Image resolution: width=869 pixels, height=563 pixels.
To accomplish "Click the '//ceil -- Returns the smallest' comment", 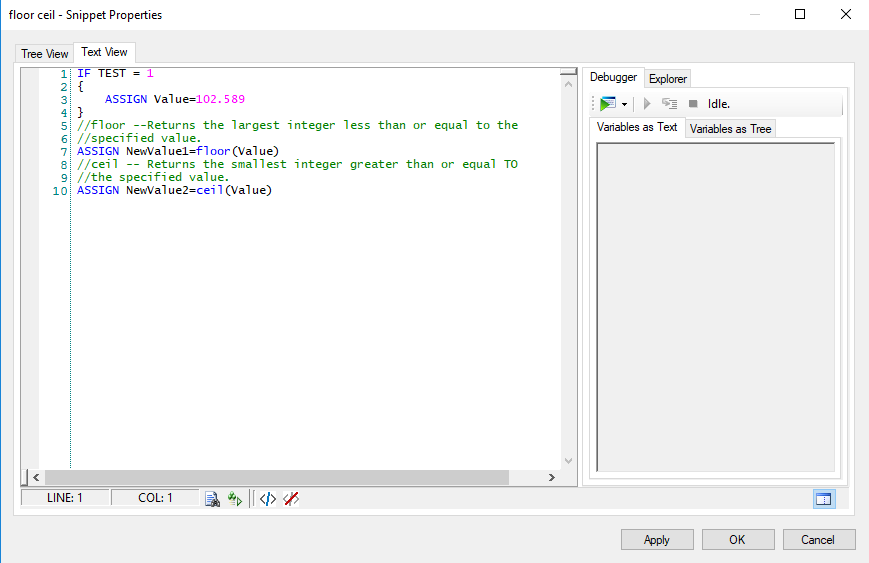I will pos(298,164).
